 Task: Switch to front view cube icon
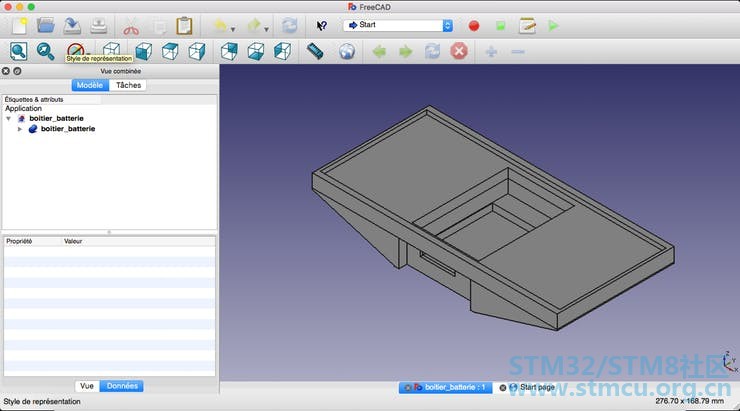[143, 51]
